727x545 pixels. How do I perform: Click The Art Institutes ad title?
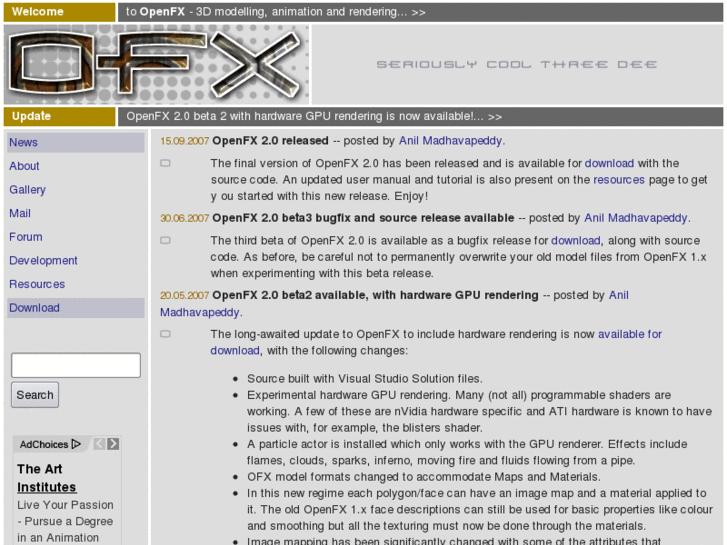(x=46, y=478)
